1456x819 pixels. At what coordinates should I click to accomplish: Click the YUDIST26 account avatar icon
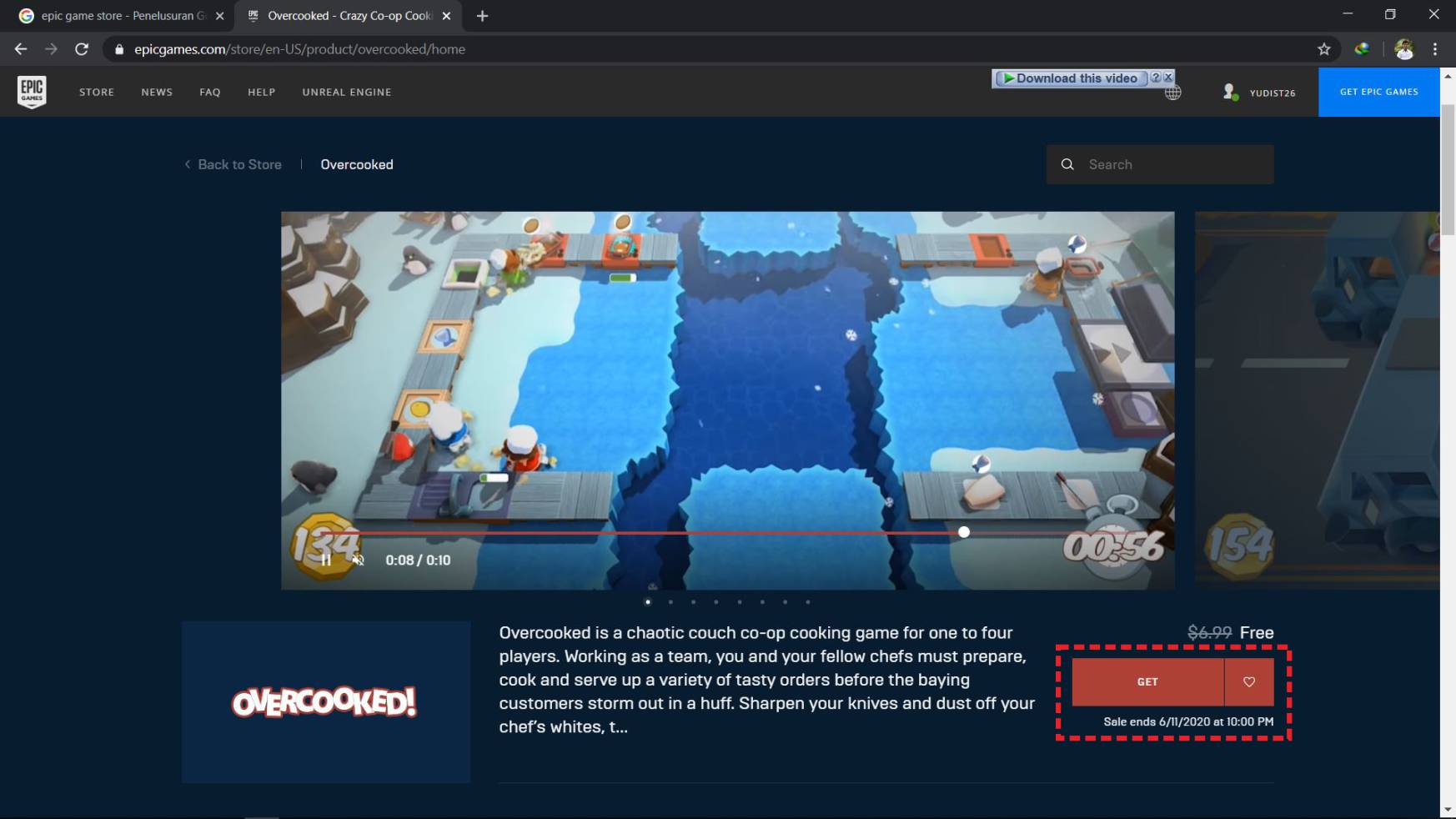[1230, 92]
